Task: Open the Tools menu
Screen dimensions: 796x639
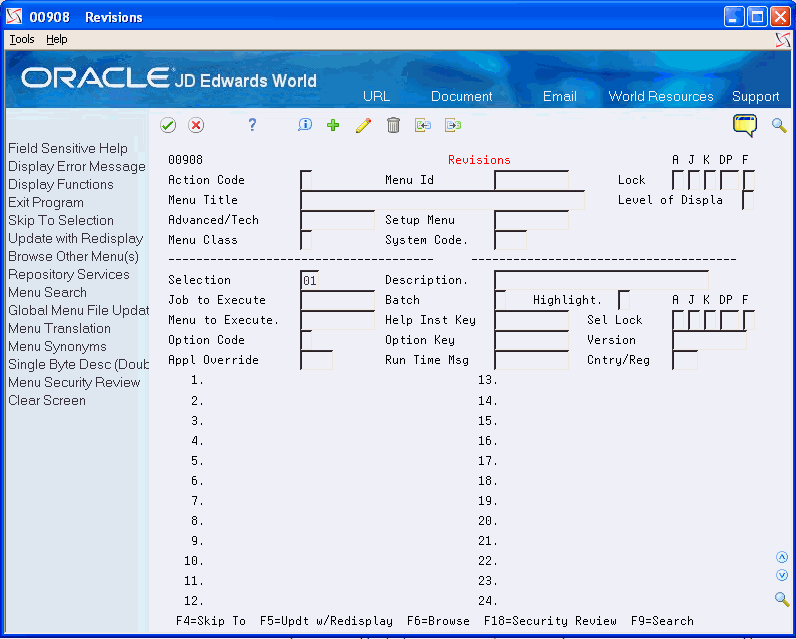Action: [x=22, y=39]
